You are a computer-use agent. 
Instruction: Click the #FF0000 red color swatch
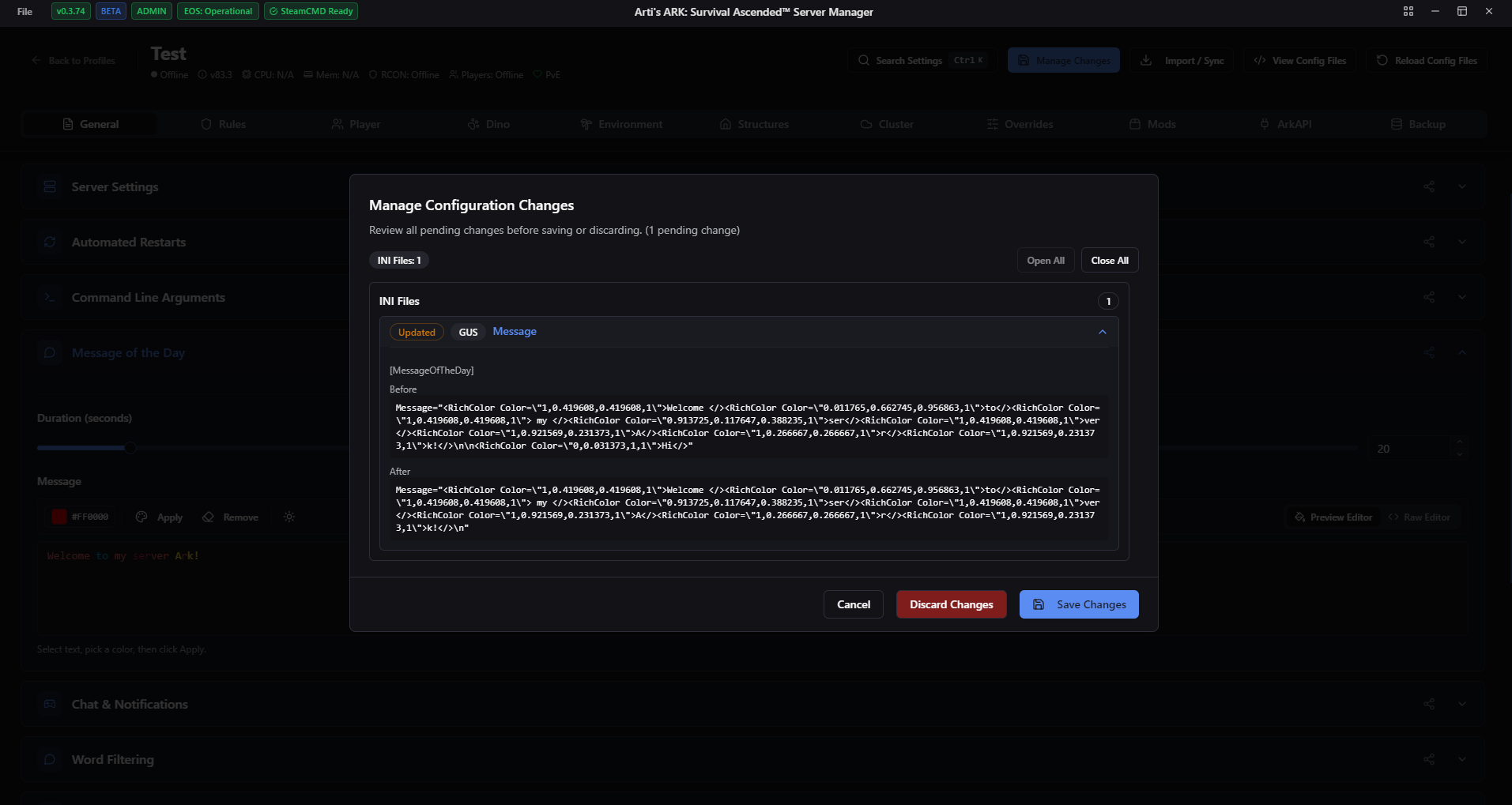point(59,517)
